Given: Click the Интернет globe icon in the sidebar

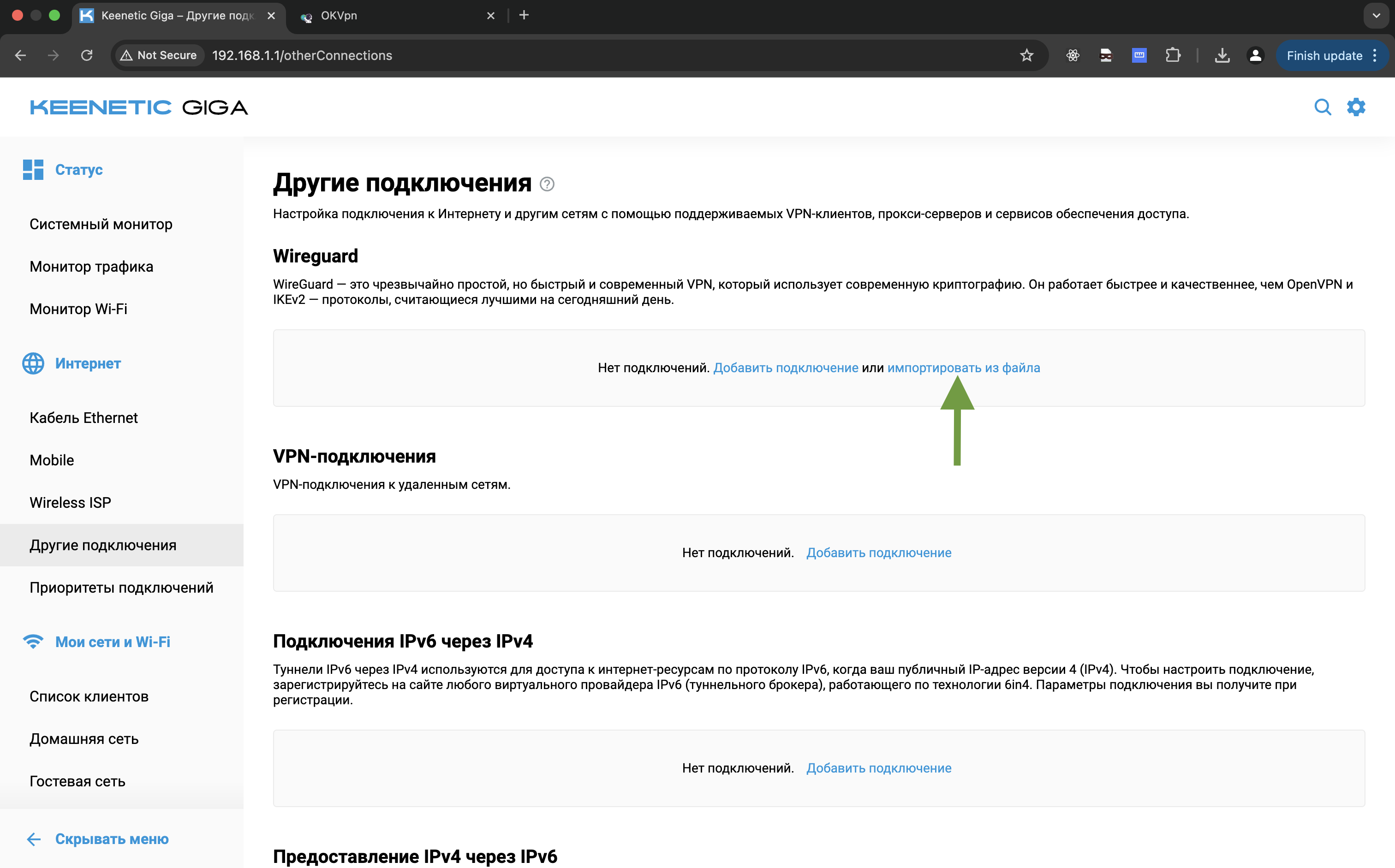Looking at the screenshot, I should coord(33,363).
